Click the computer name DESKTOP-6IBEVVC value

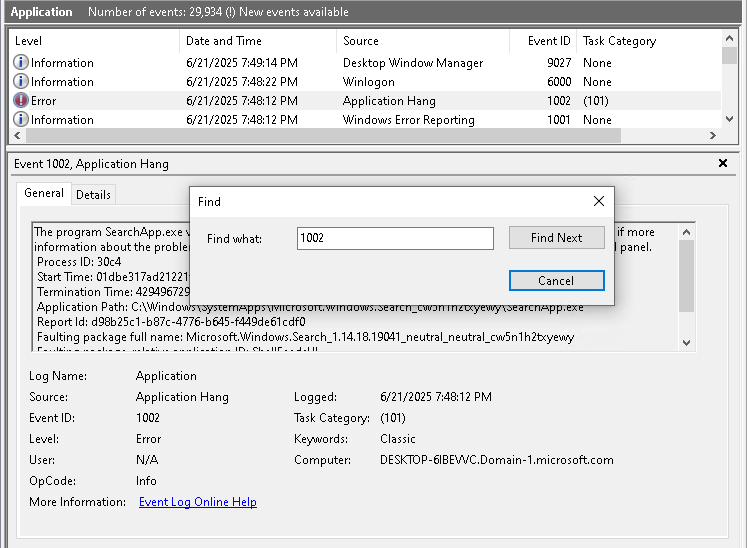pyautogui.click(x=496, y=460)
